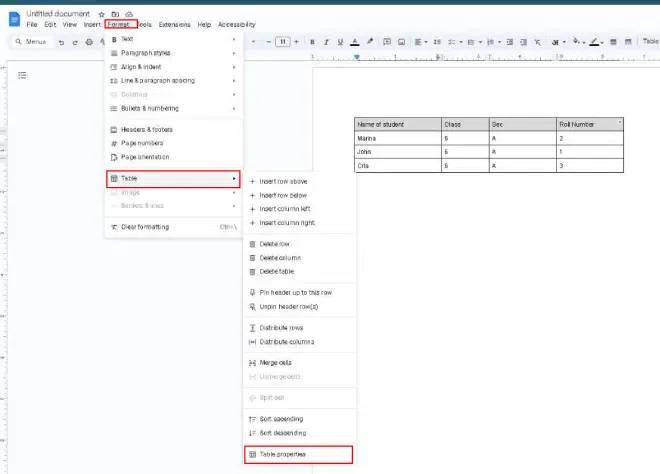The image size is (660, 474).
Task: Click the border dash style toolbar icon
Action: pyautogui.click(x=628, y=42)
